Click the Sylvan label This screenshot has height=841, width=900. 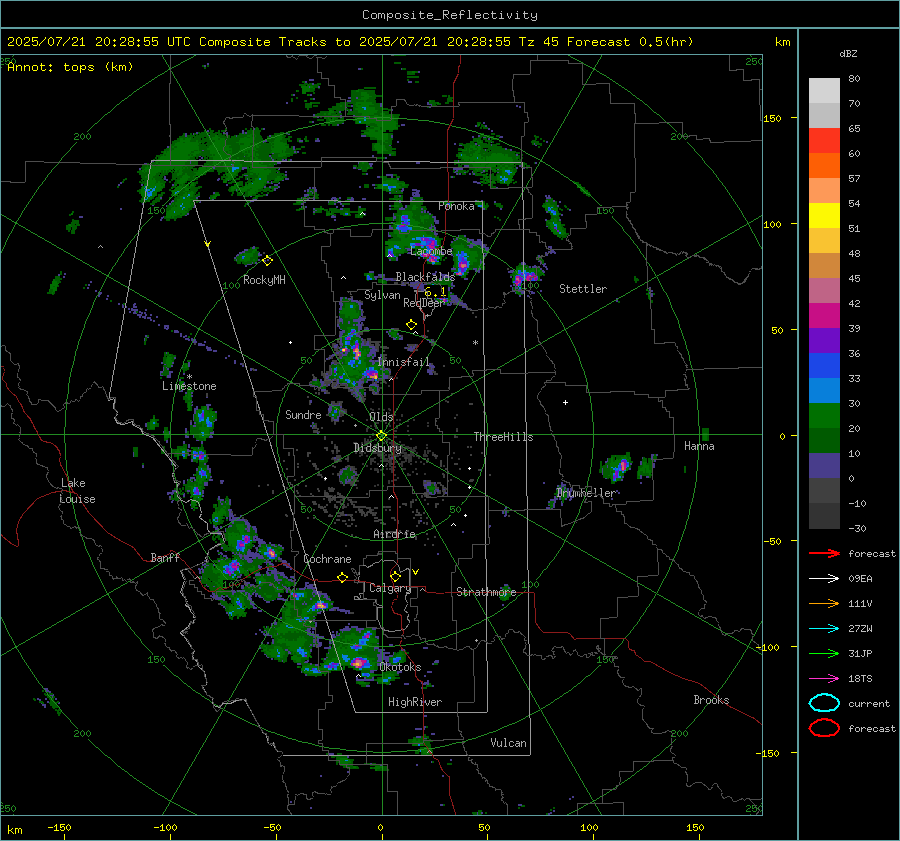382,295
